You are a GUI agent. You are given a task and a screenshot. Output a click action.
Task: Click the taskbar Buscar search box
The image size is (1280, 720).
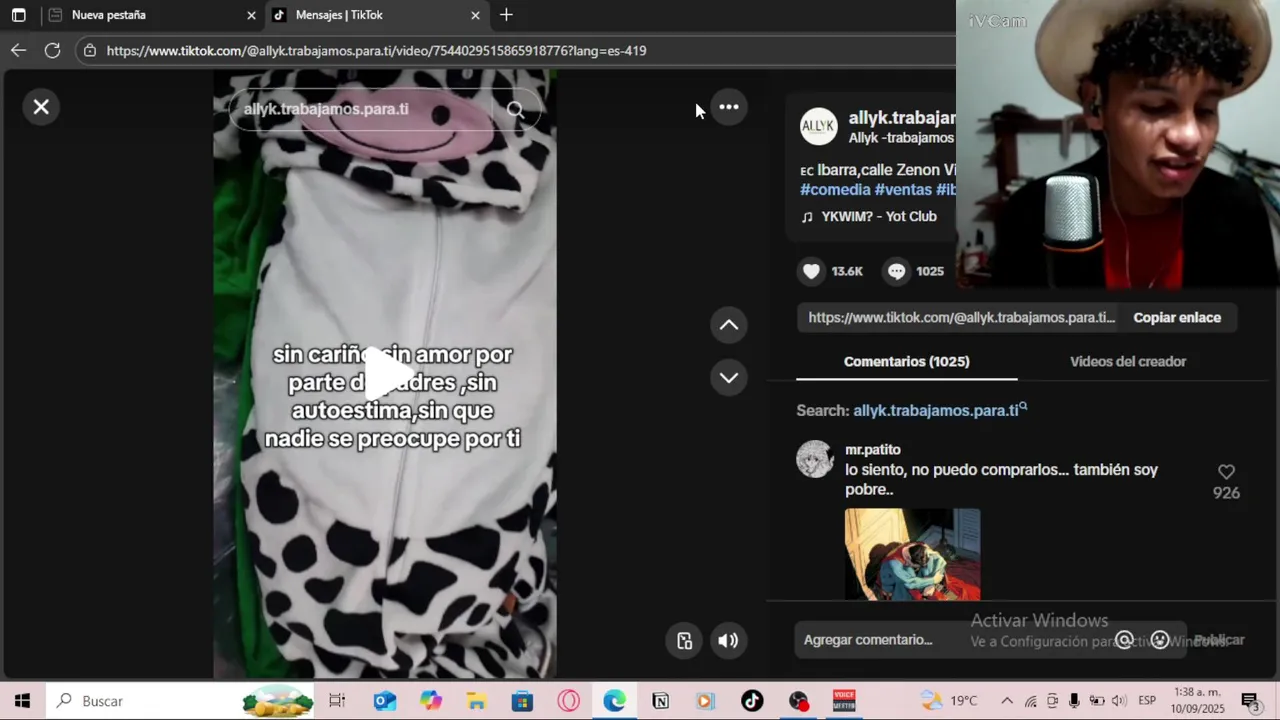coord(180,701)
